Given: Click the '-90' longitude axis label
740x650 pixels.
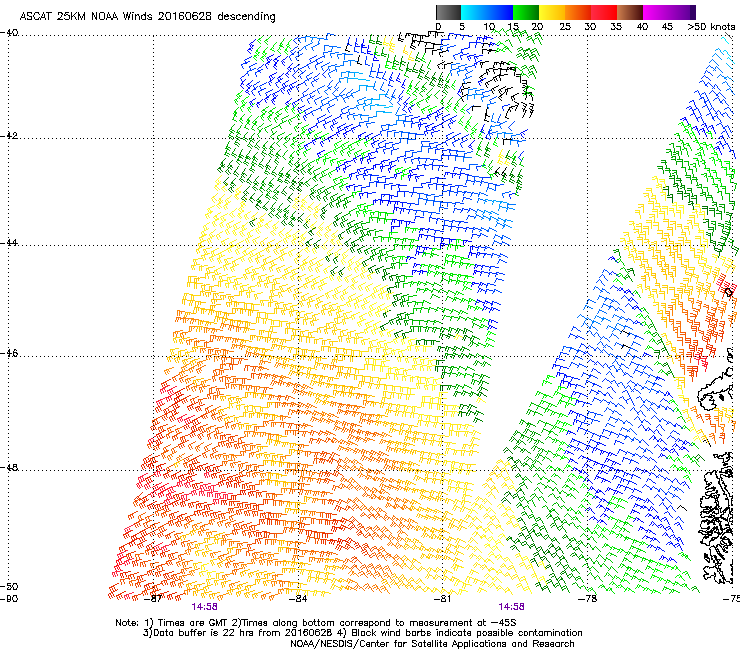Looking at the screenshot, I should tap(9, 599).
